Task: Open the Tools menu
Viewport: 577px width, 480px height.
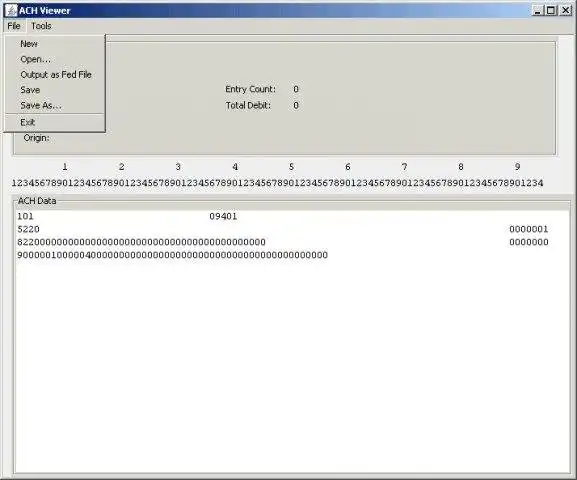Action: point(41,26)
